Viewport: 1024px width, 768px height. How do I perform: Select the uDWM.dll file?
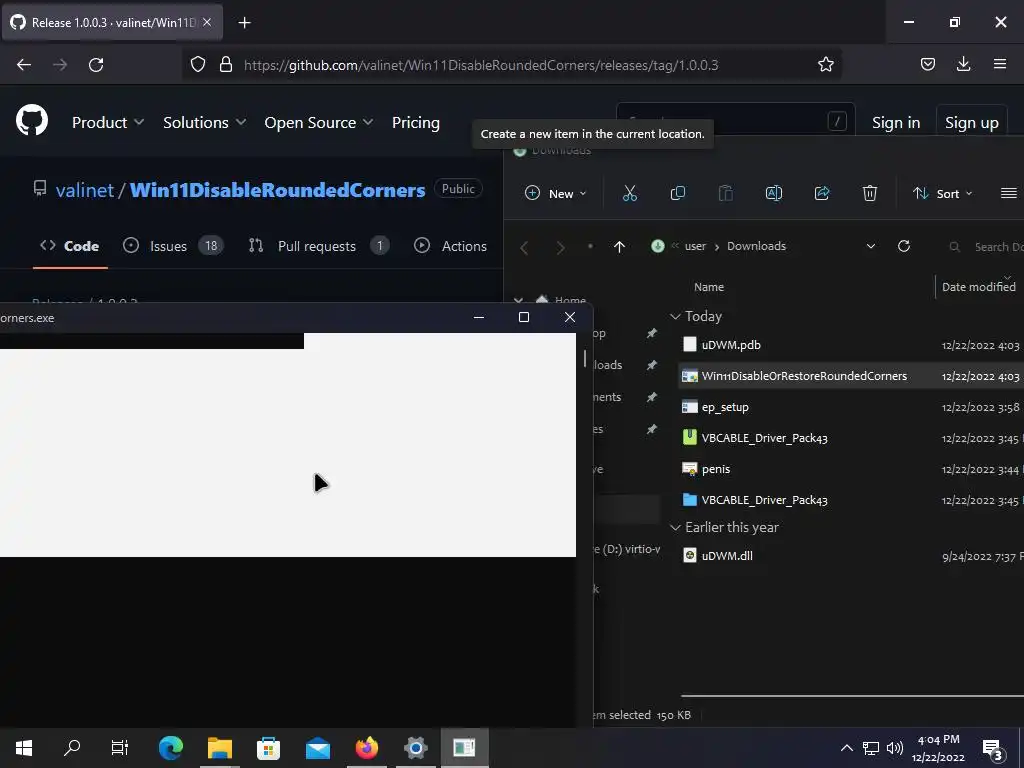coord(851,556)
